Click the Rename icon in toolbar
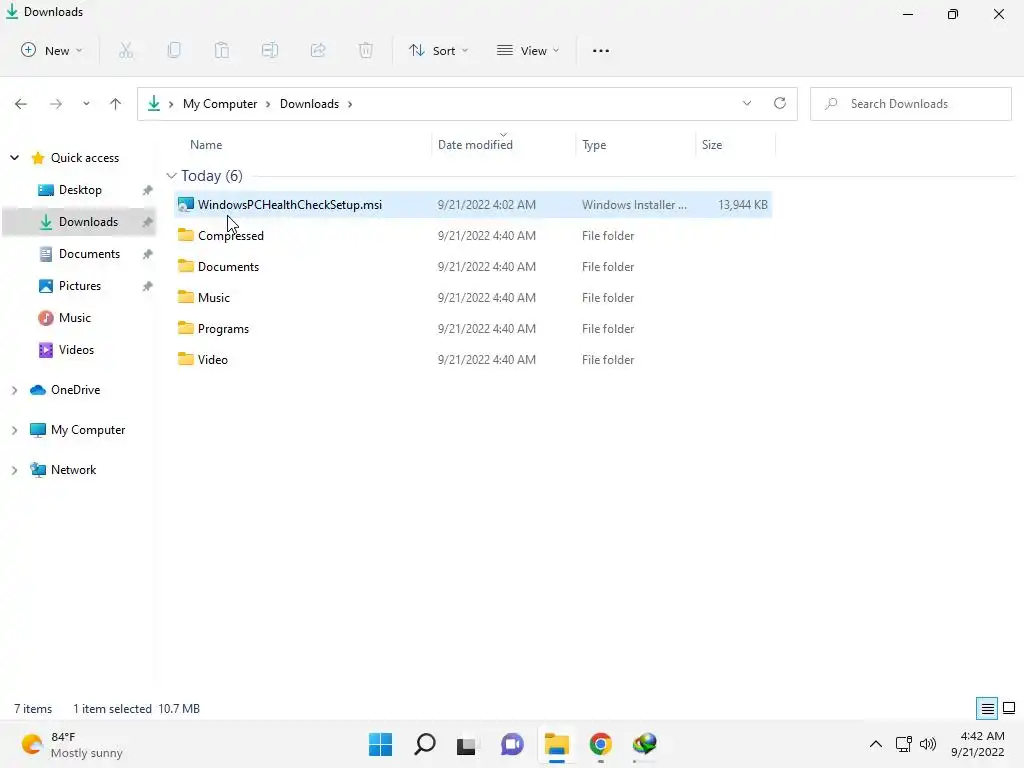This screenshot has height=768, width=1024. pos(270,50)
